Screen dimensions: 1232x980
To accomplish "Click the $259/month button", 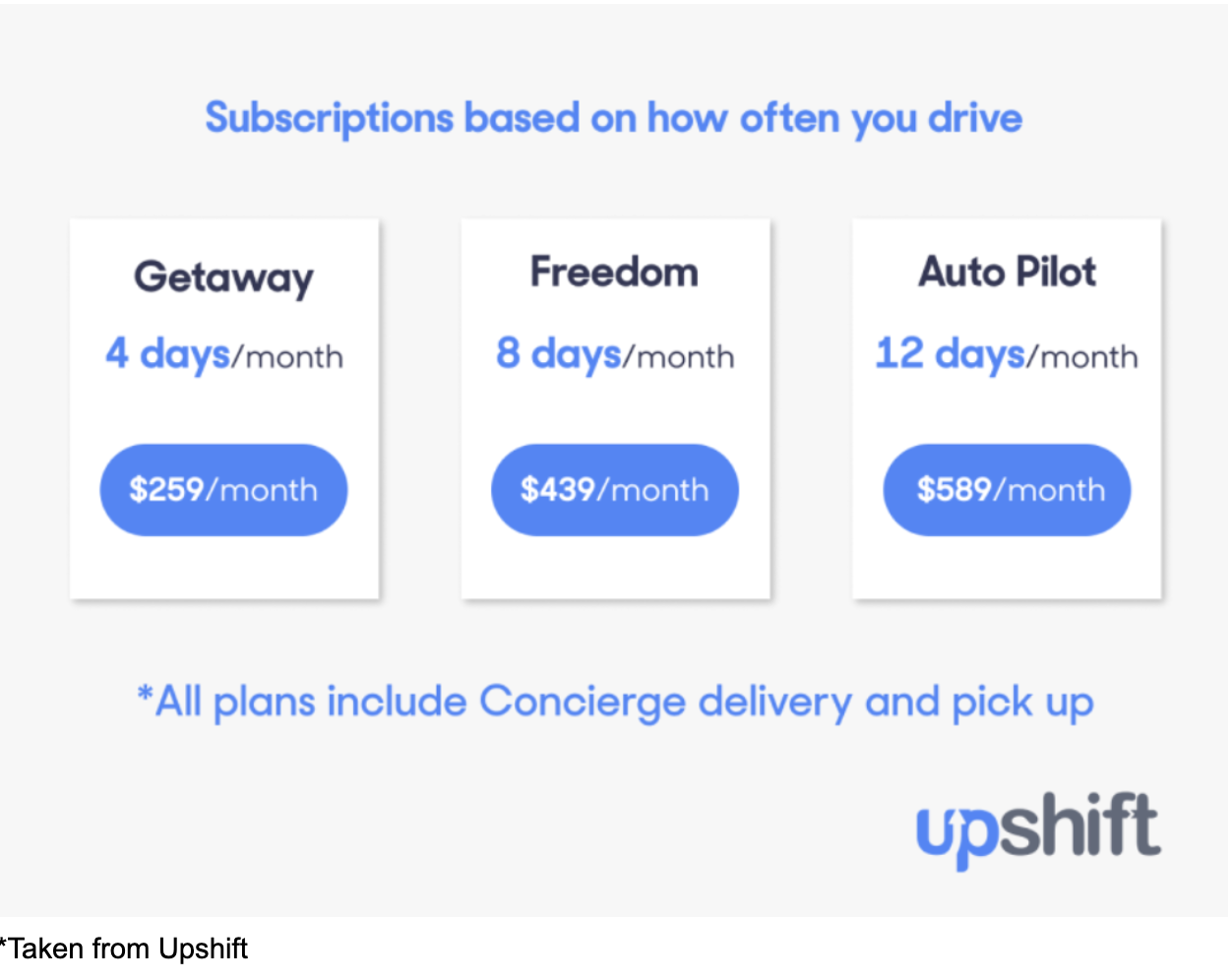I will pyautogui.click(x=223, y=490).
